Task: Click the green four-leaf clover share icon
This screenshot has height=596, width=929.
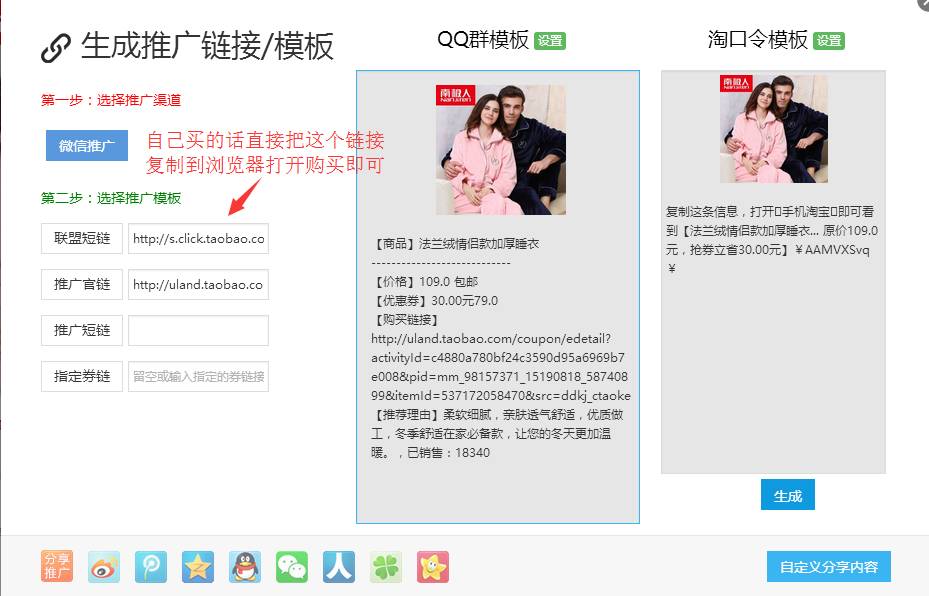Action: pyautogui.click(x=386, y=567)
